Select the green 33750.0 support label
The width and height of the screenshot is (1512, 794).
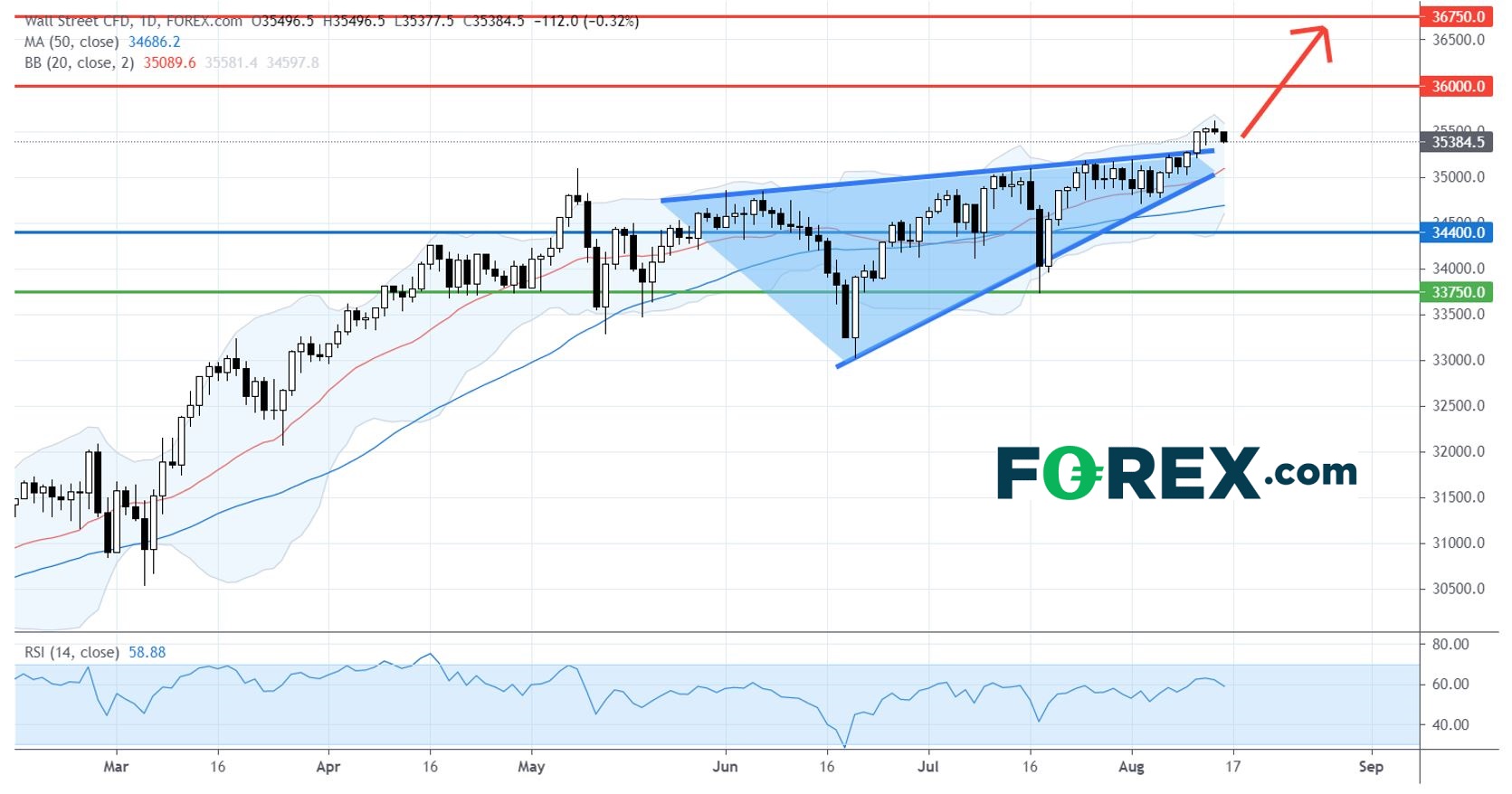[x=1457, y=292]
